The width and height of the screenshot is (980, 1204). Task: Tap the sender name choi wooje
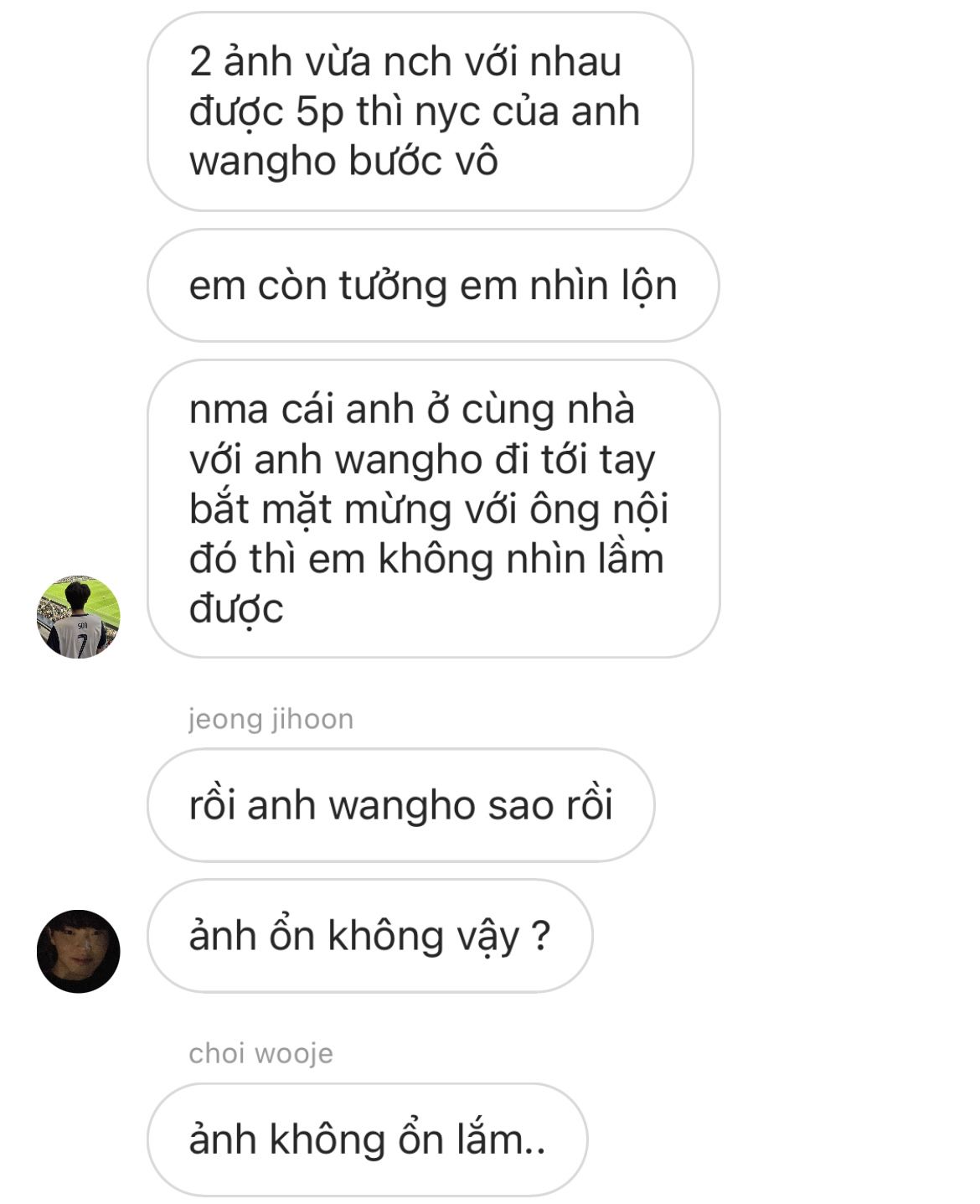260,1053
